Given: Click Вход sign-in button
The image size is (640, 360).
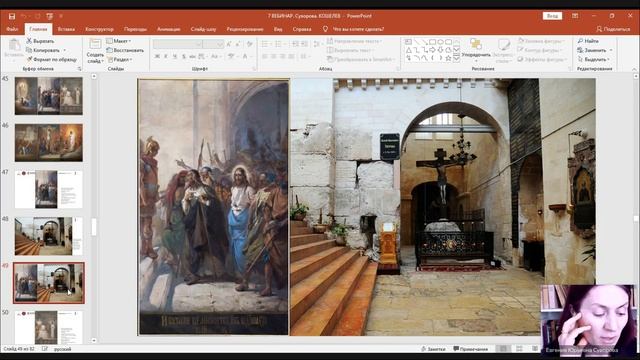Looking at the screenshot, I should pyautogui.click(x=552, y=16).
